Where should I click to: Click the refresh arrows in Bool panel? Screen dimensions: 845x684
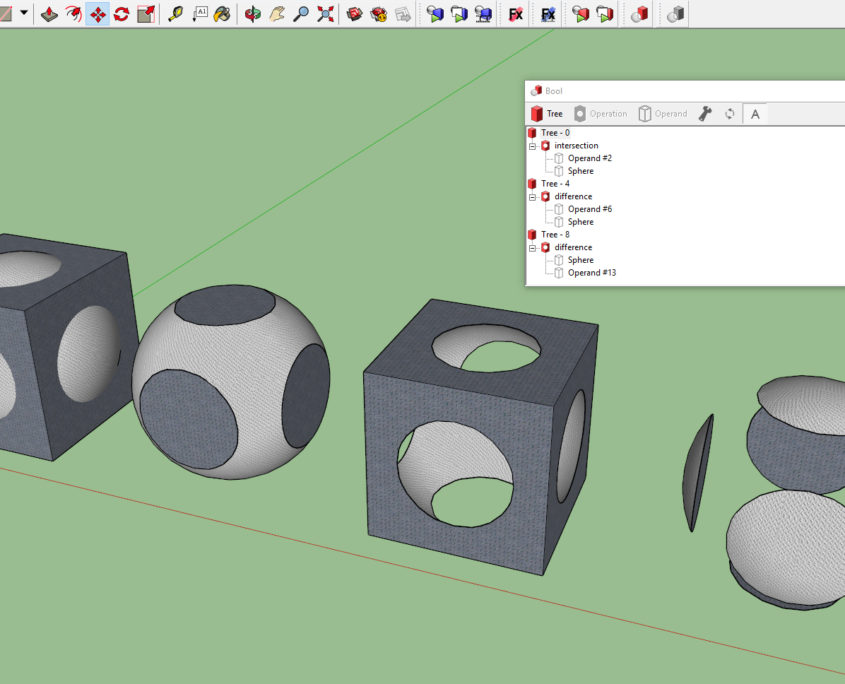point(730,114)
